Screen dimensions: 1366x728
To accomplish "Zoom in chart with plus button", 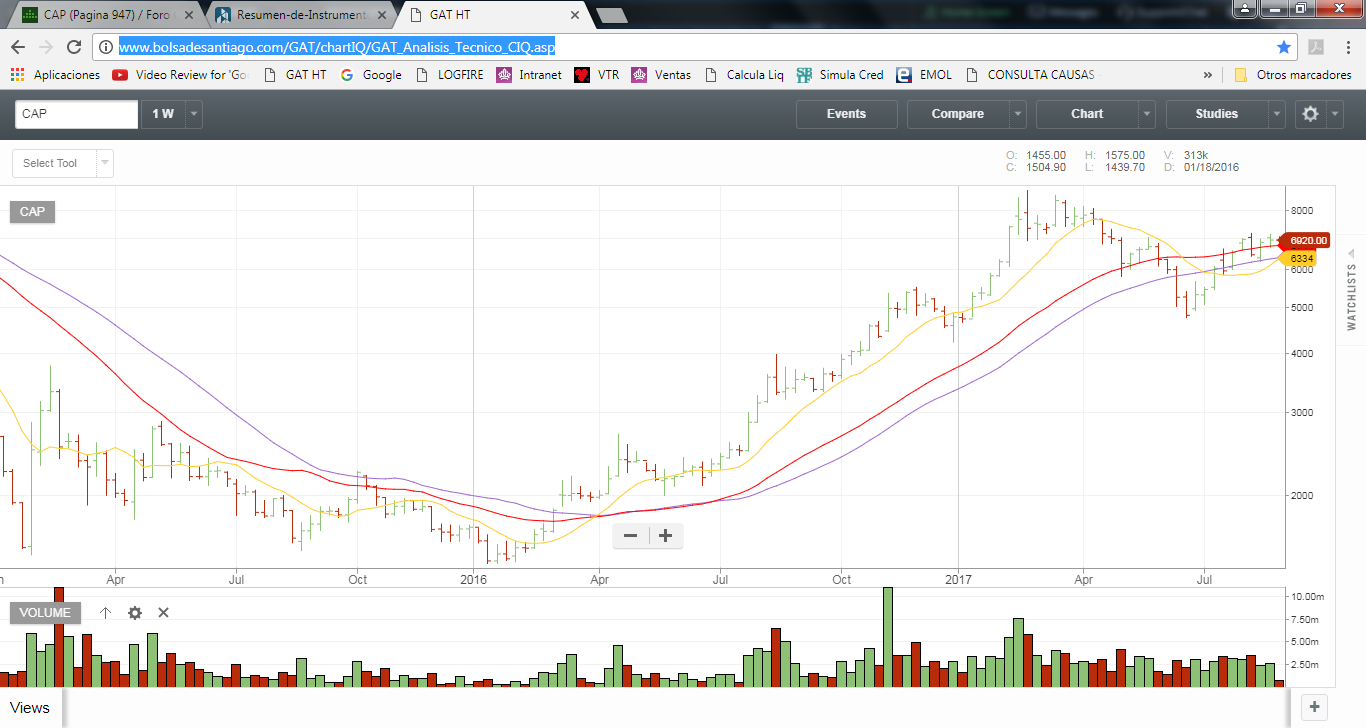I will (665, 536).
